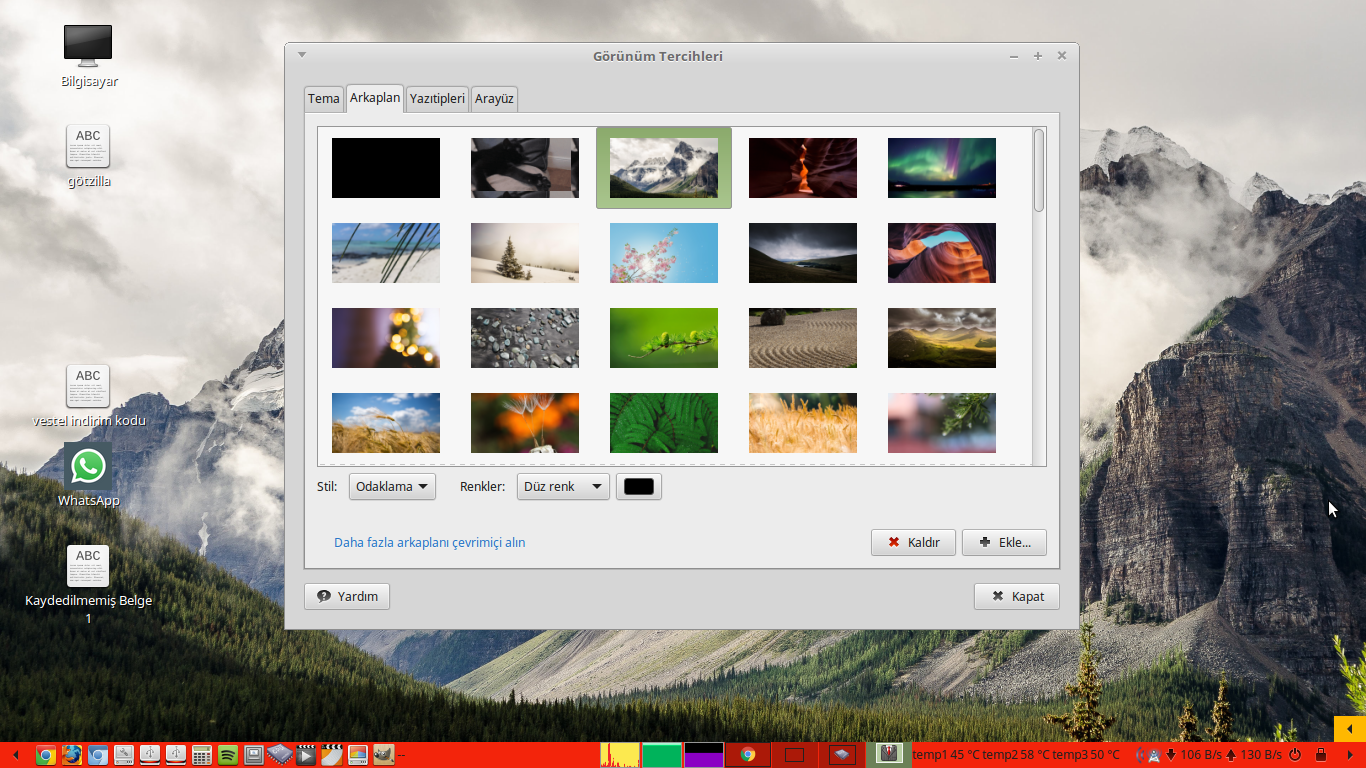Viewport: 1366px width, 768px height.
Task: Open the image viewer launcher in panel
Action: (357, 755)
